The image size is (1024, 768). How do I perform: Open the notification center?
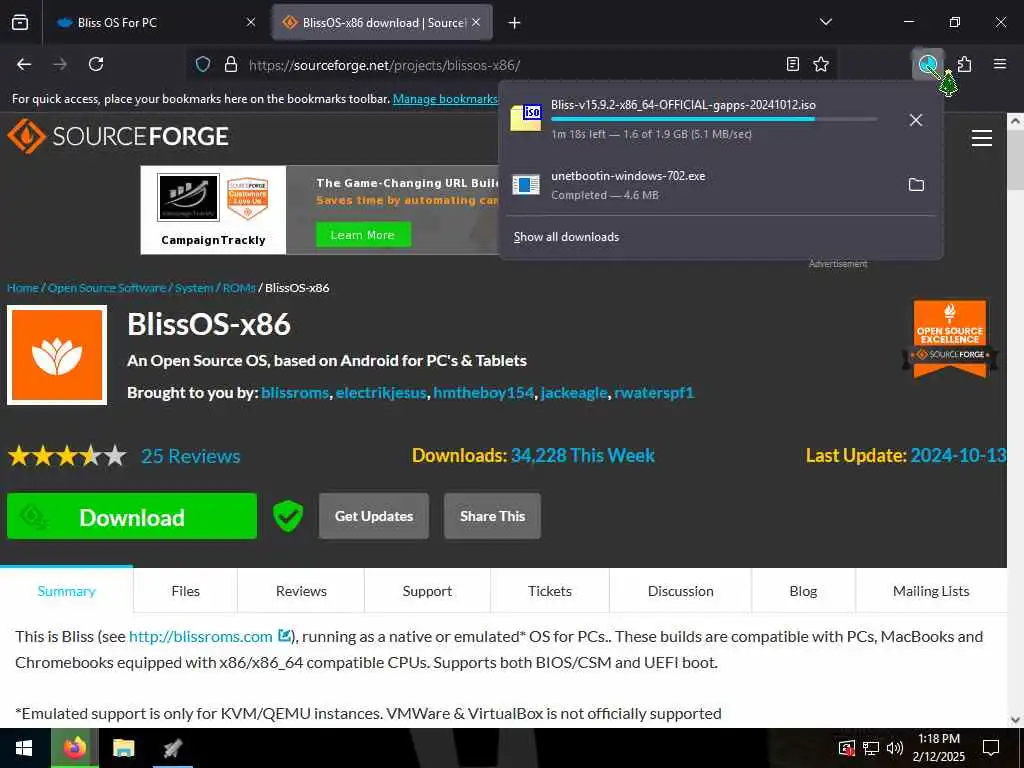point(991,748)
